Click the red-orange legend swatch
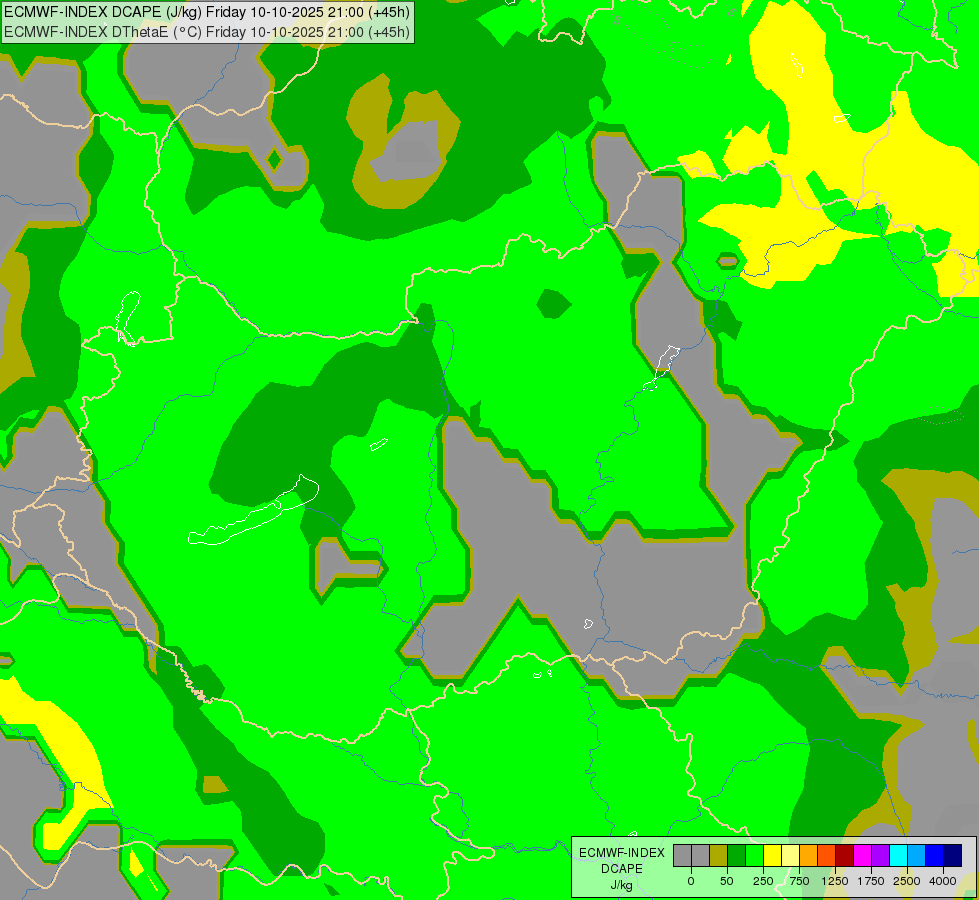 [827, 855]
